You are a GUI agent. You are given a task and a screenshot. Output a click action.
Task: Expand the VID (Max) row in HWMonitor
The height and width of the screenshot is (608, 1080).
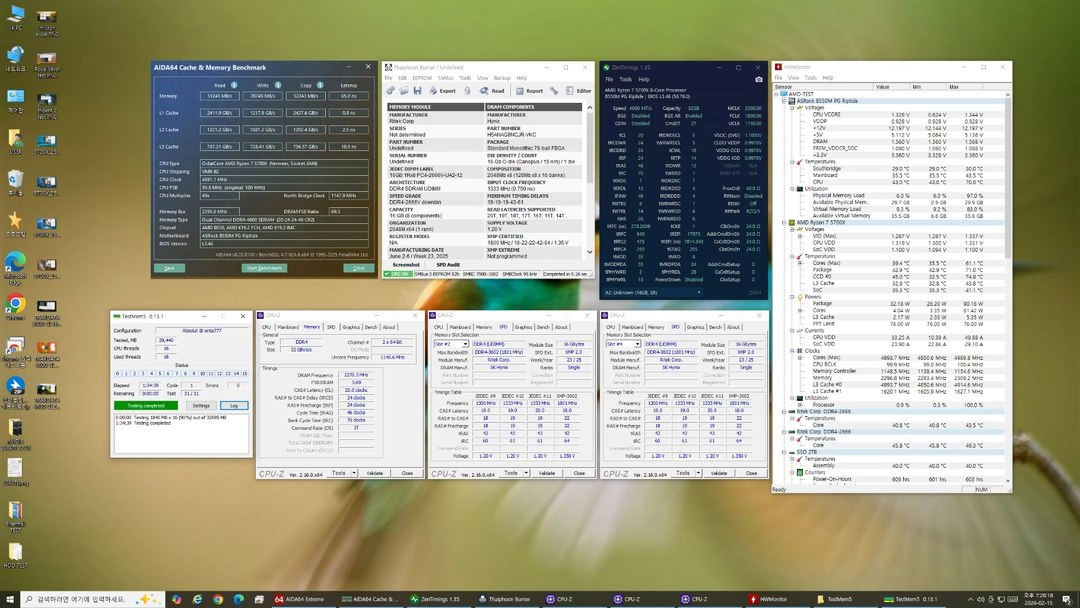point(800,235)
